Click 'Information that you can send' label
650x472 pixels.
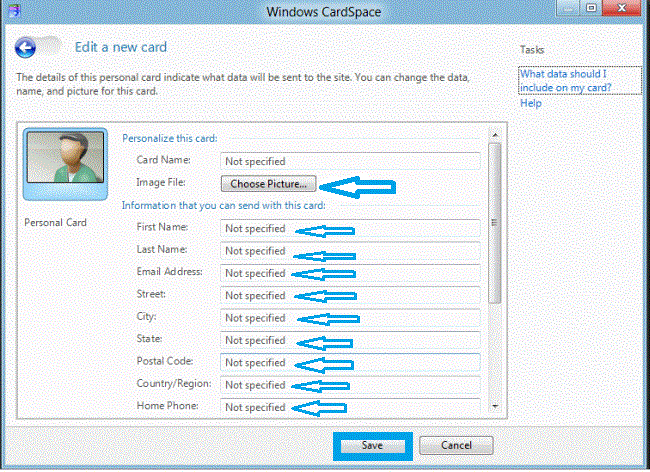point(223,206)
